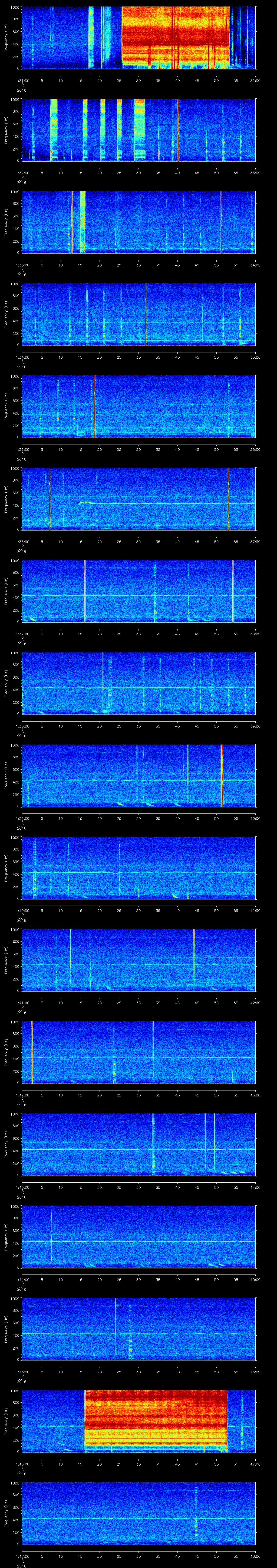The image size is (277, 1568).
Task: Click the 1:34:00 start time label
Action: 22,357
